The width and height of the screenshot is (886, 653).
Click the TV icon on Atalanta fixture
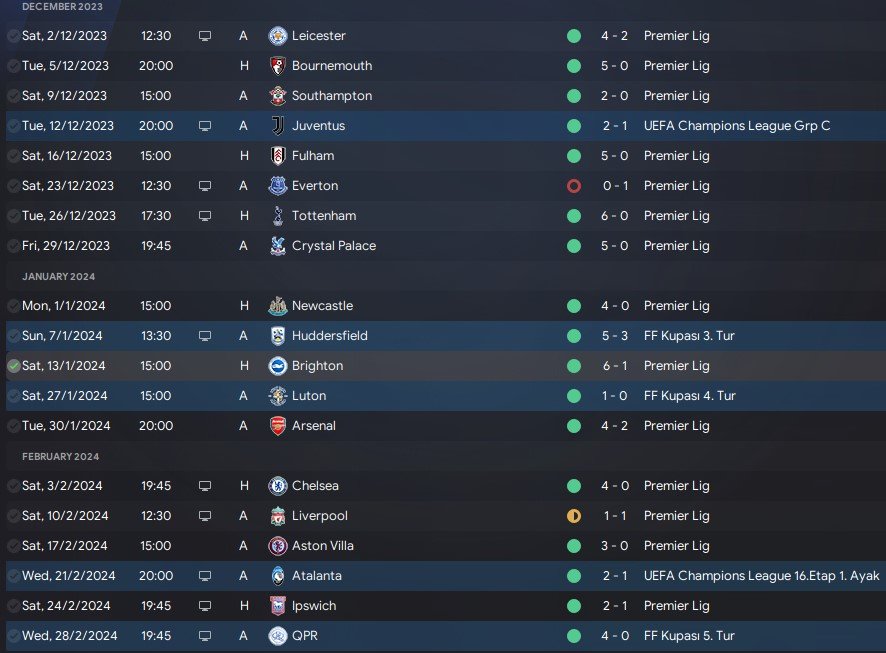205,576
